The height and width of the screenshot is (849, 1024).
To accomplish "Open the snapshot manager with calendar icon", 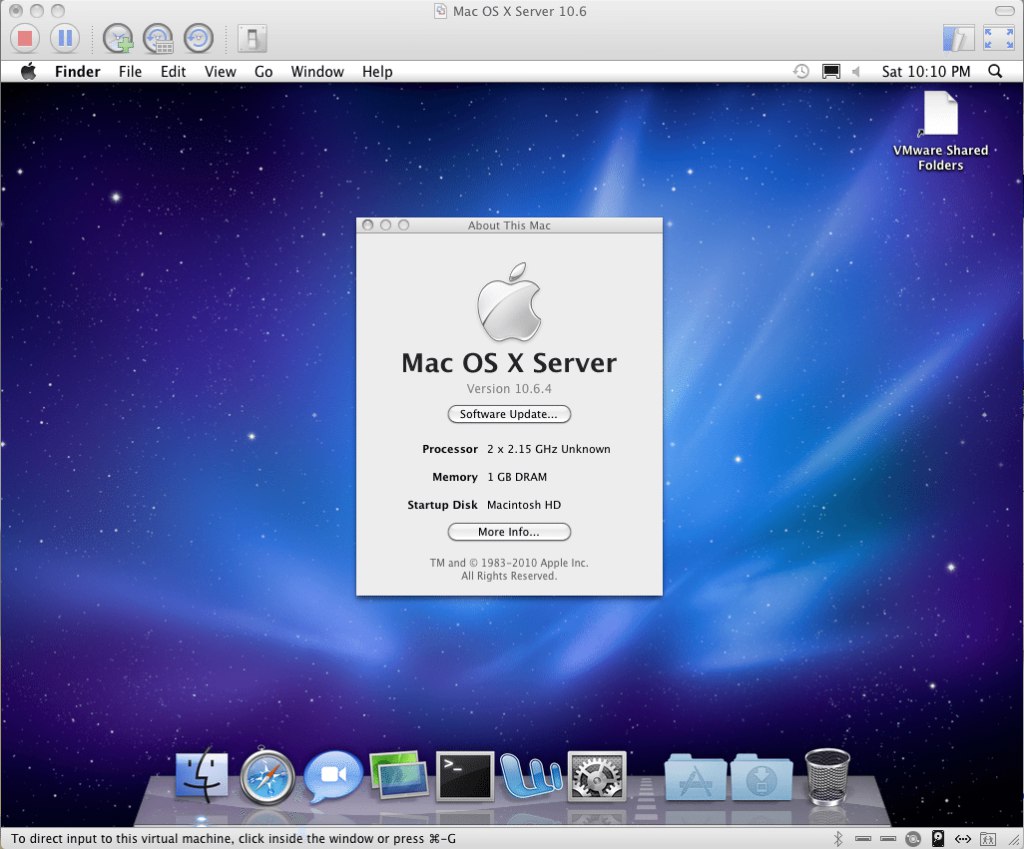I will (x=158, y=39).
